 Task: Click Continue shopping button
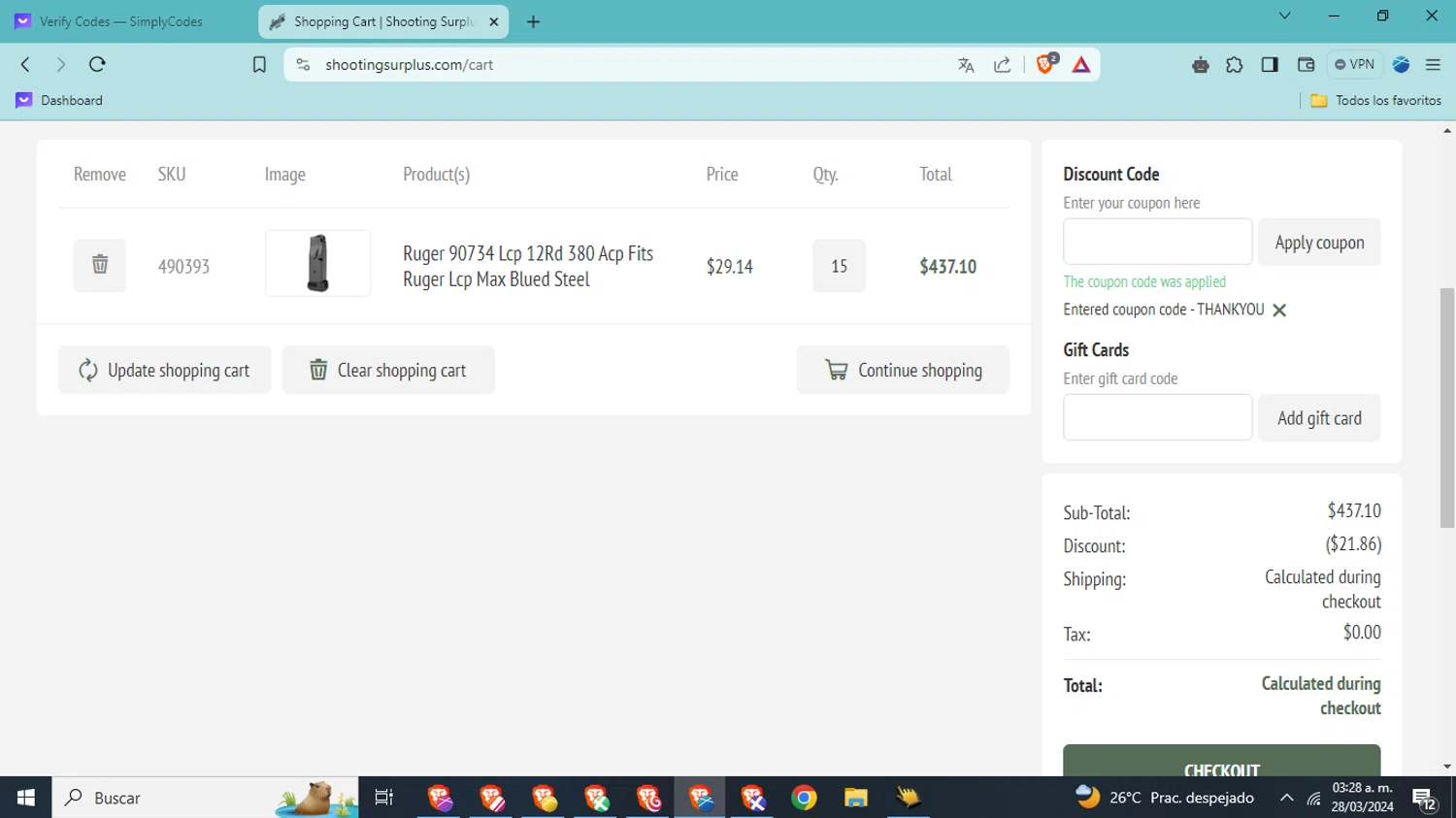coord(903,370)
